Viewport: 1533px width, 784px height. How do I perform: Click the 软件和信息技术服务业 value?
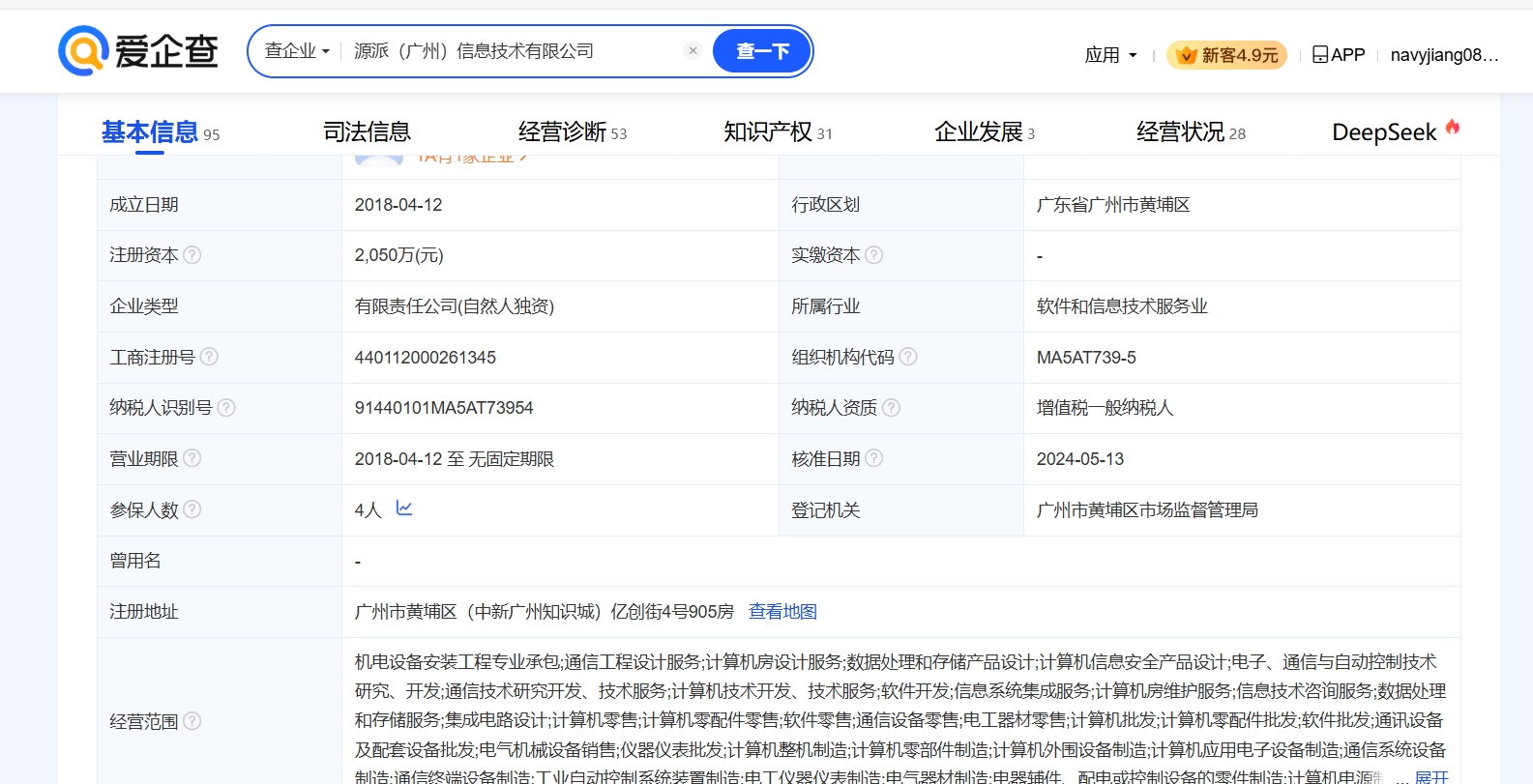1122,306
